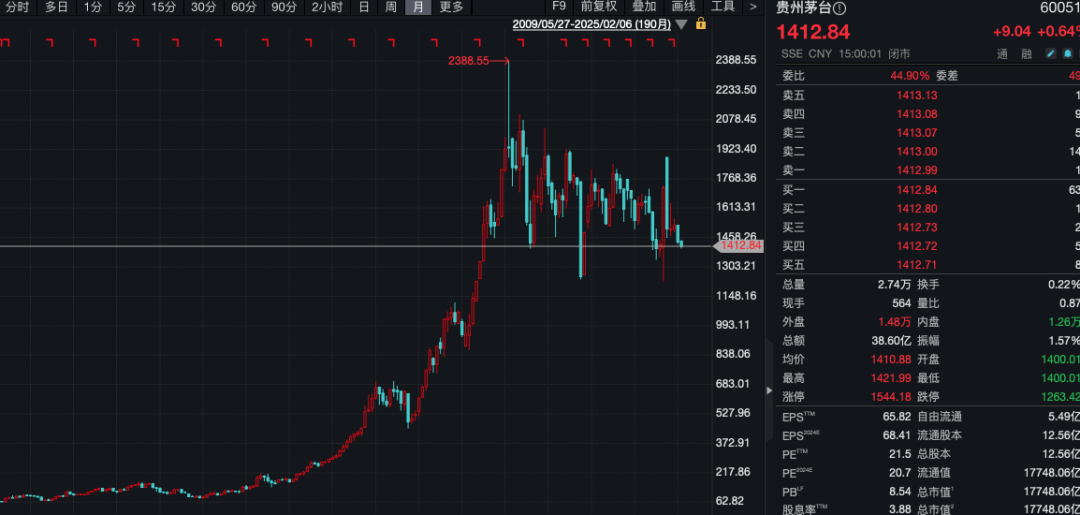This screenshot has height=515, width=1080.
Task: Click the 贵州茅台 stock name
Action: click(x=803, y=8)
